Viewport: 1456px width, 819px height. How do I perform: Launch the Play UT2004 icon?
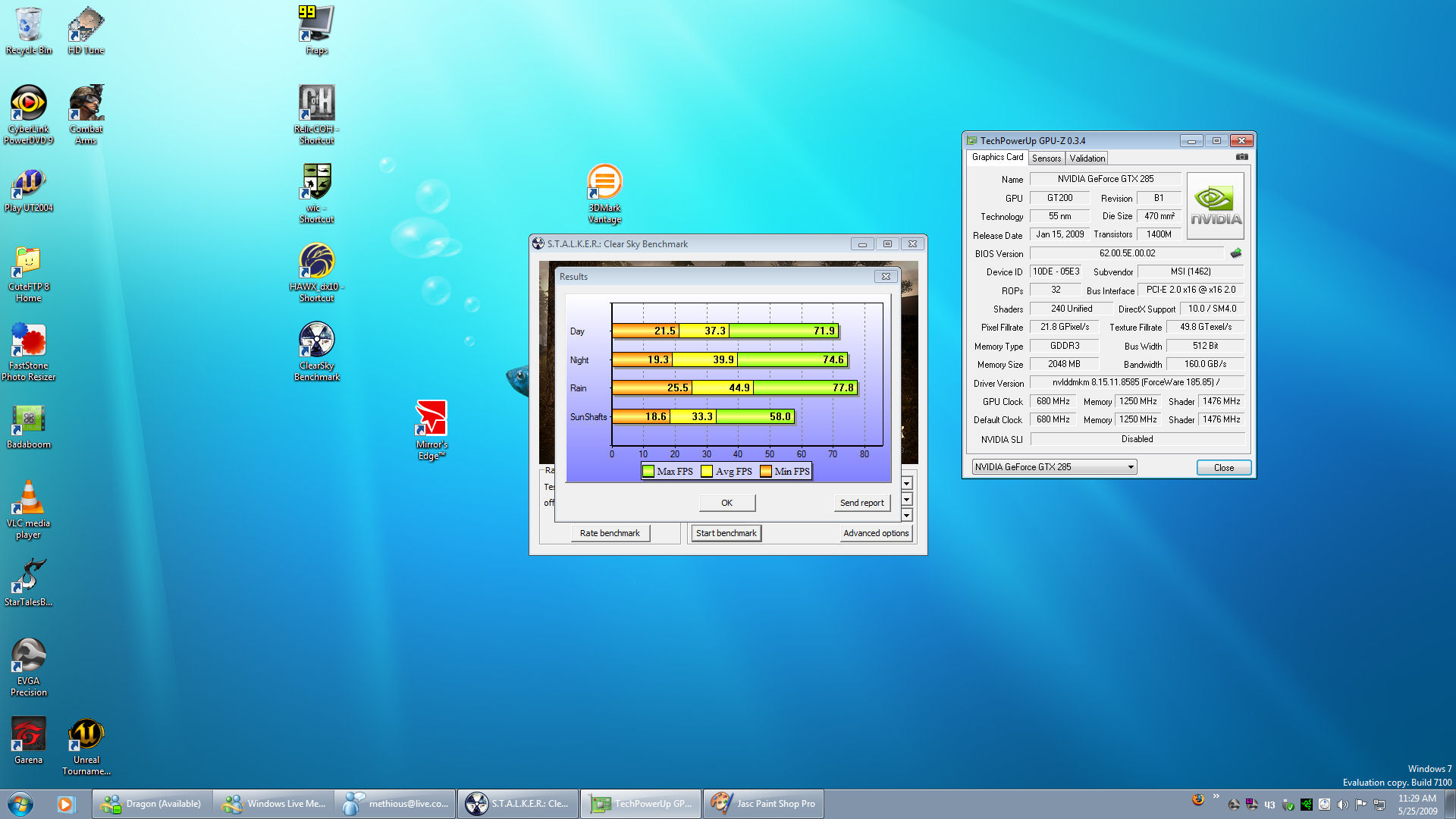[28, 190]
